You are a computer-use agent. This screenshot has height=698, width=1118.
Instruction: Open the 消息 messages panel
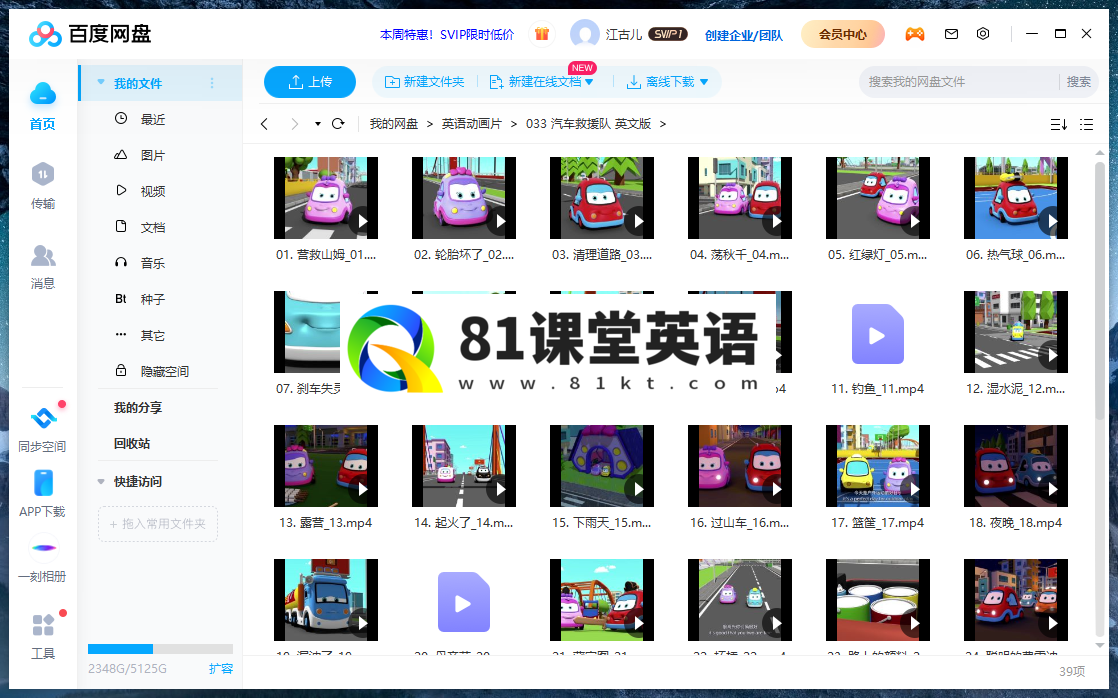pos(43,255)
